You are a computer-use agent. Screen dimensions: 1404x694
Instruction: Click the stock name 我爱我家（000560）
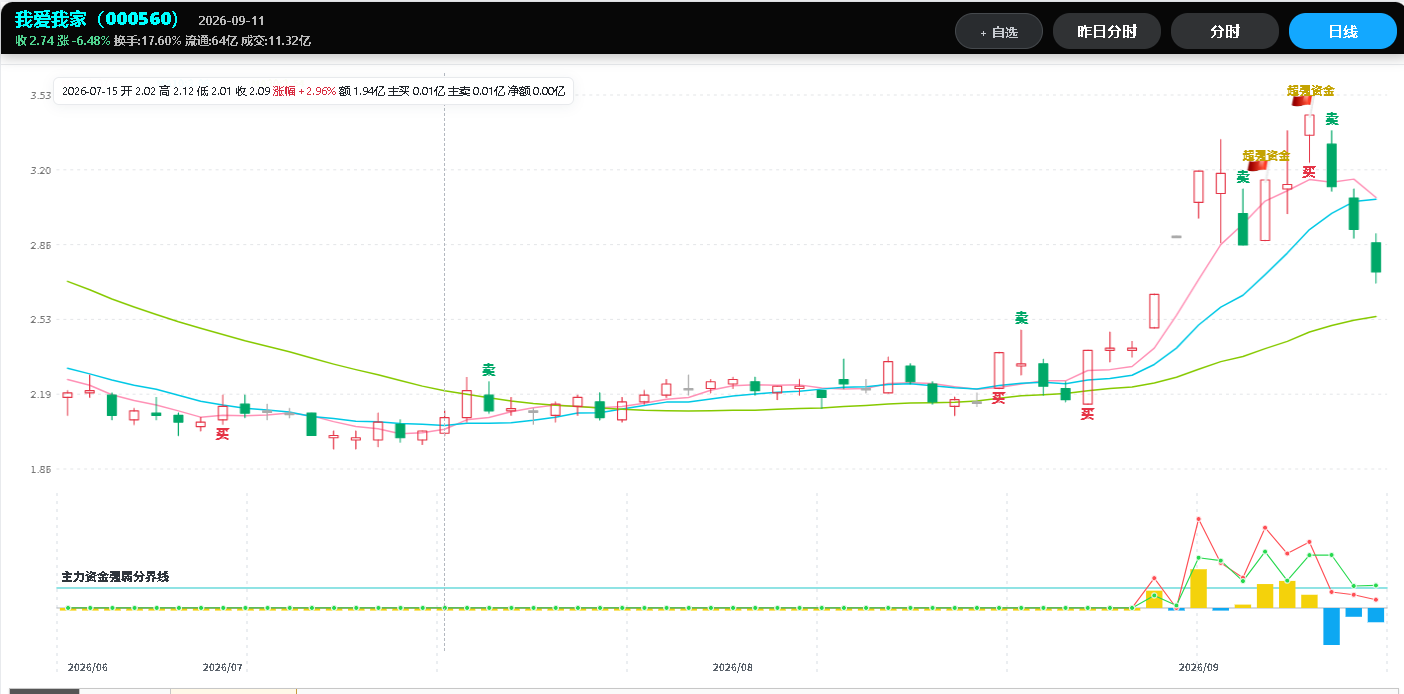[98, 19]
